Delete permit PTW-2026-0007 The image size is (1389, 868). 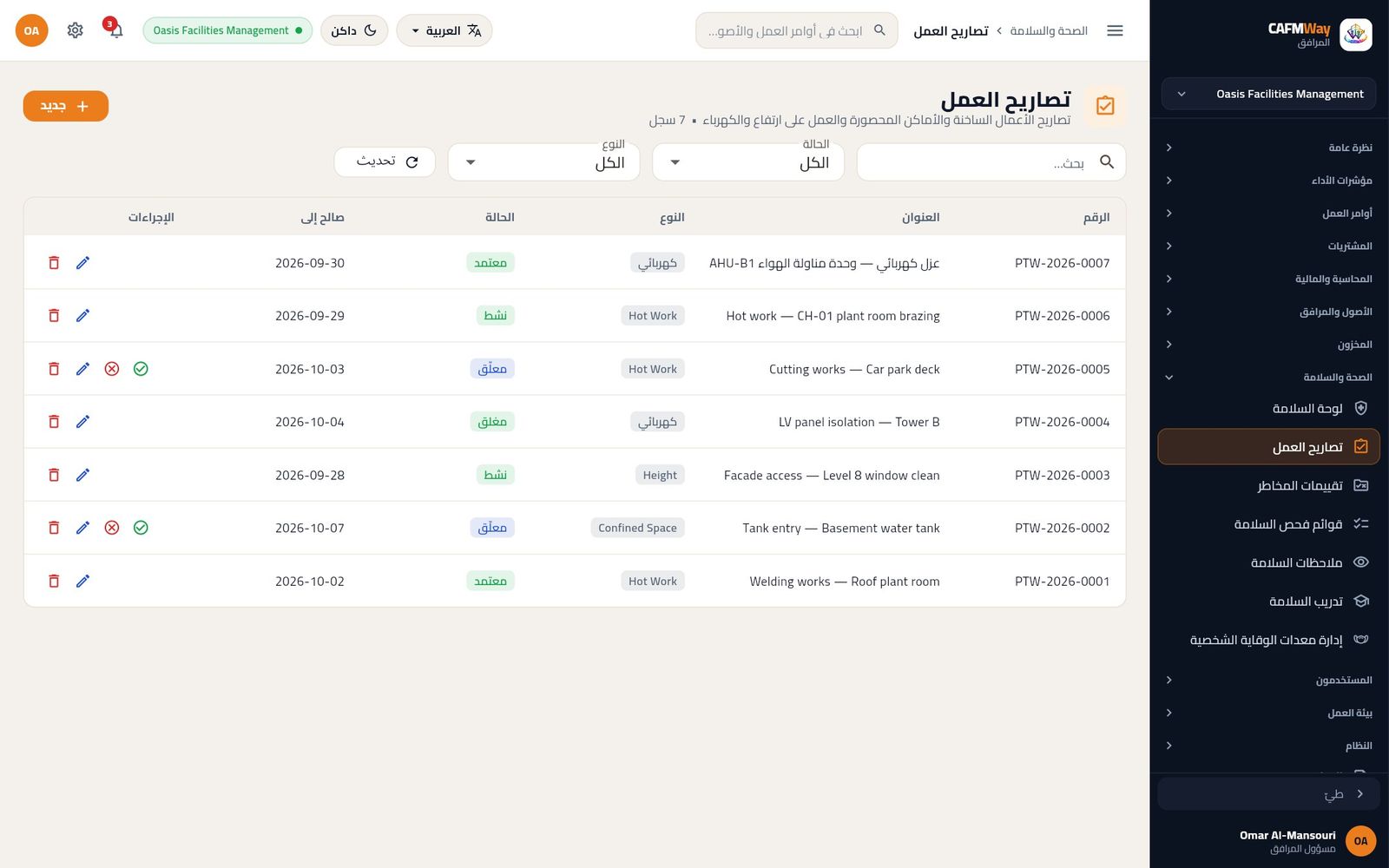[54, 263]
